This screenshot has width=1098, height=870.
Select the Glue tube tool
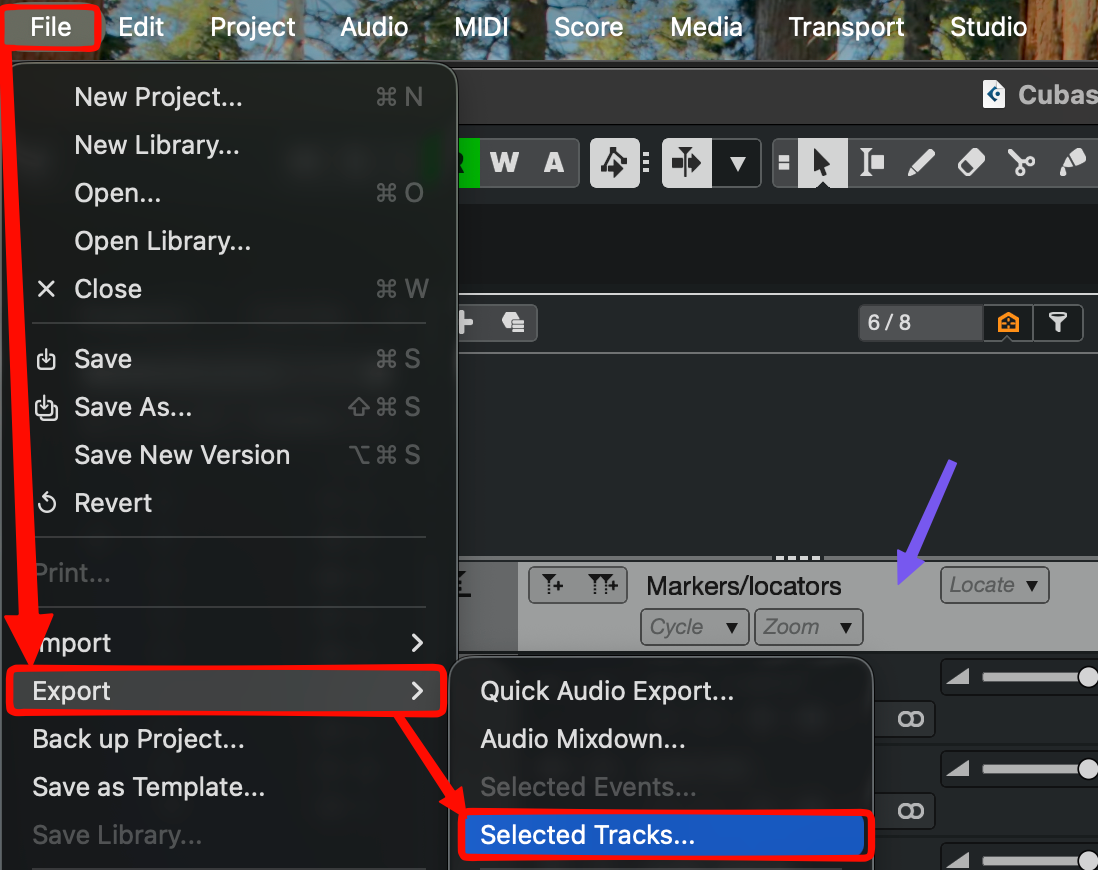1072,163
